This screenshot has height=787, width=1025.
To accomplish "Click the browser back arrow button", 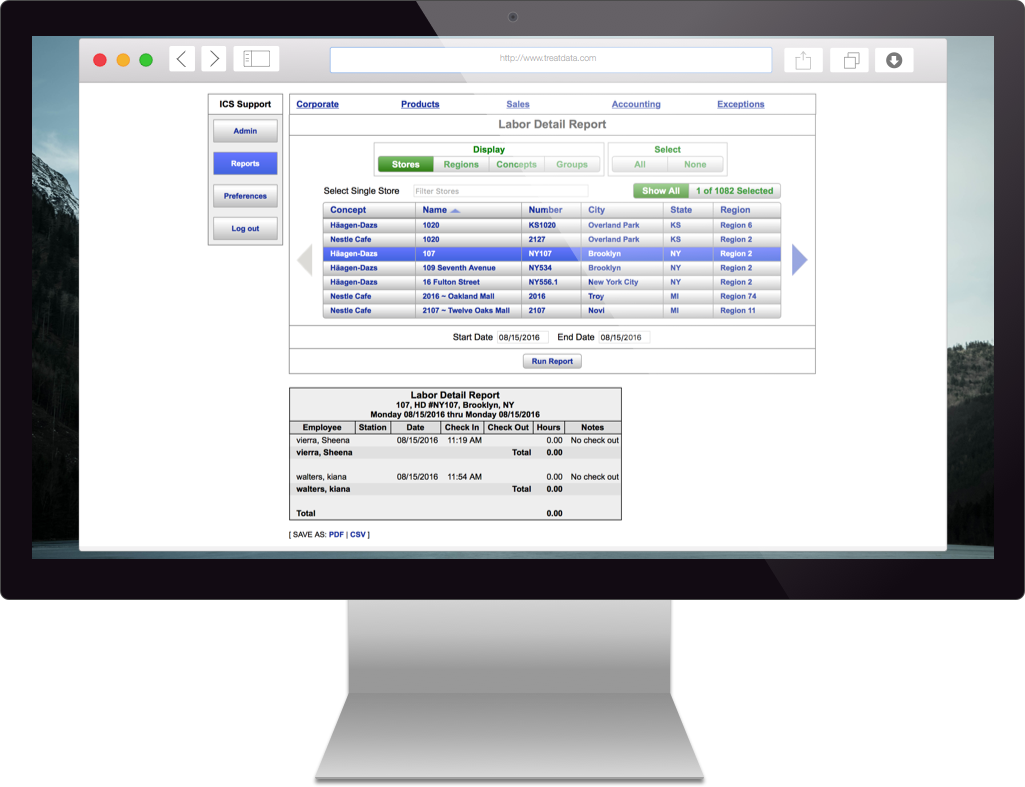I will (x=181, y=59).
